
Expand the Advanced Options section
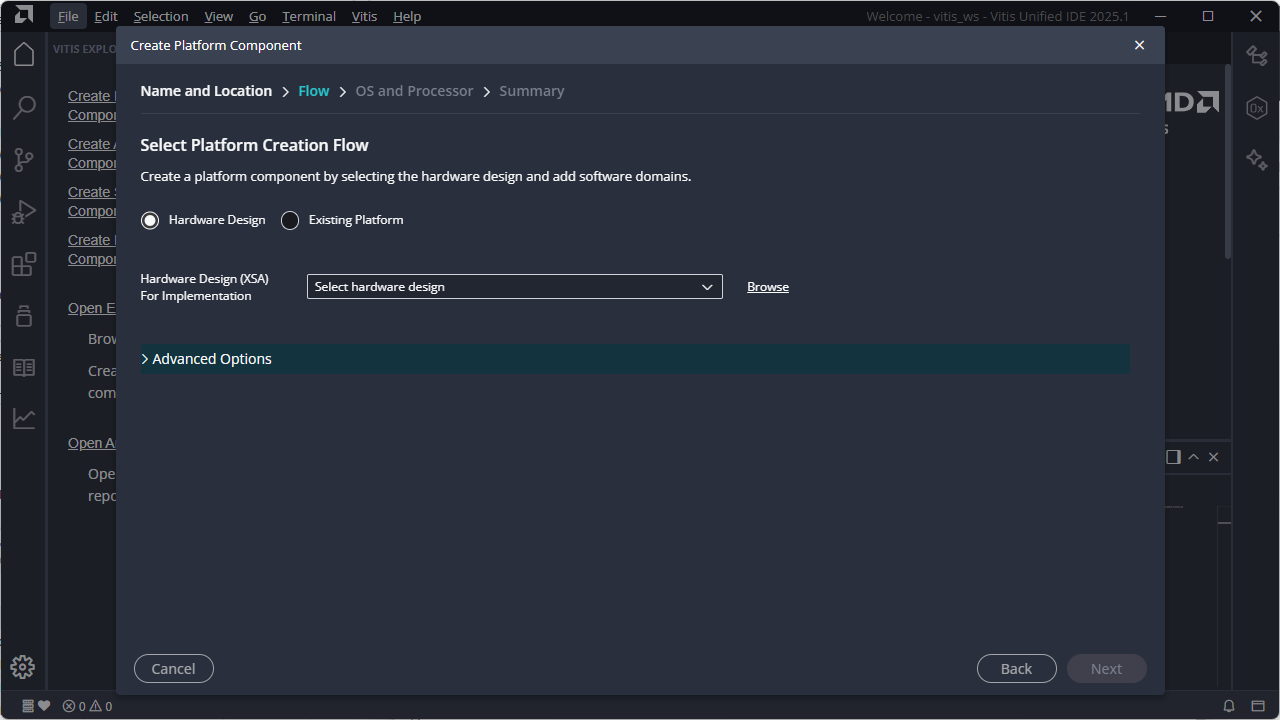tap(211, 359)
